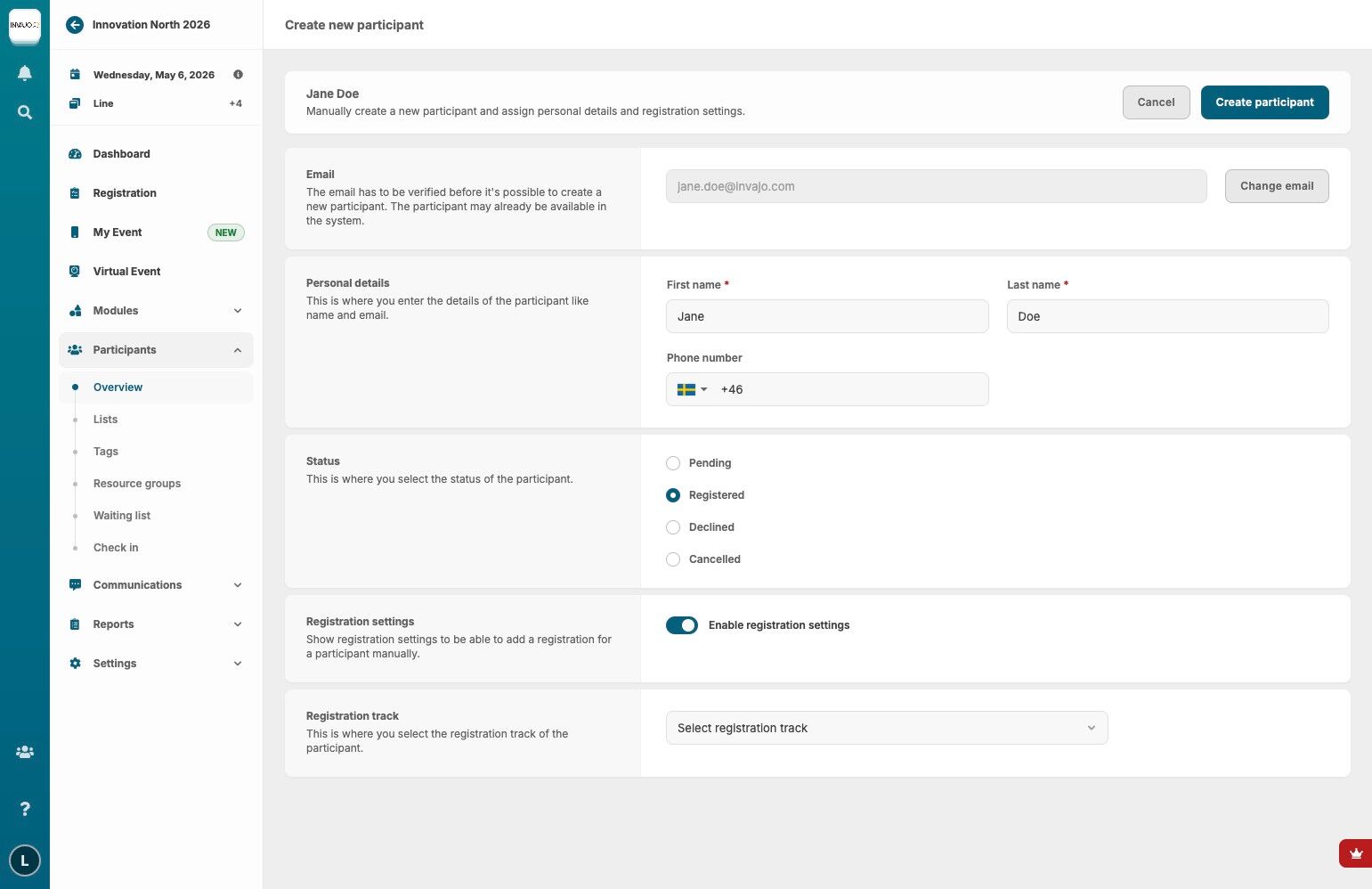Open search via magnifier icon
The image size is (1372, 889).
coord(25,112)
